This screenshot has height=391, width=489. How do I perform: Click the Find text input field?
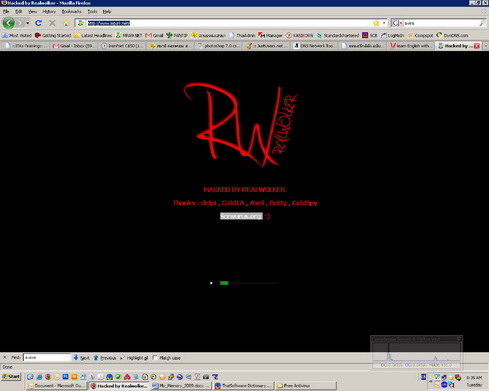point(47,357)
